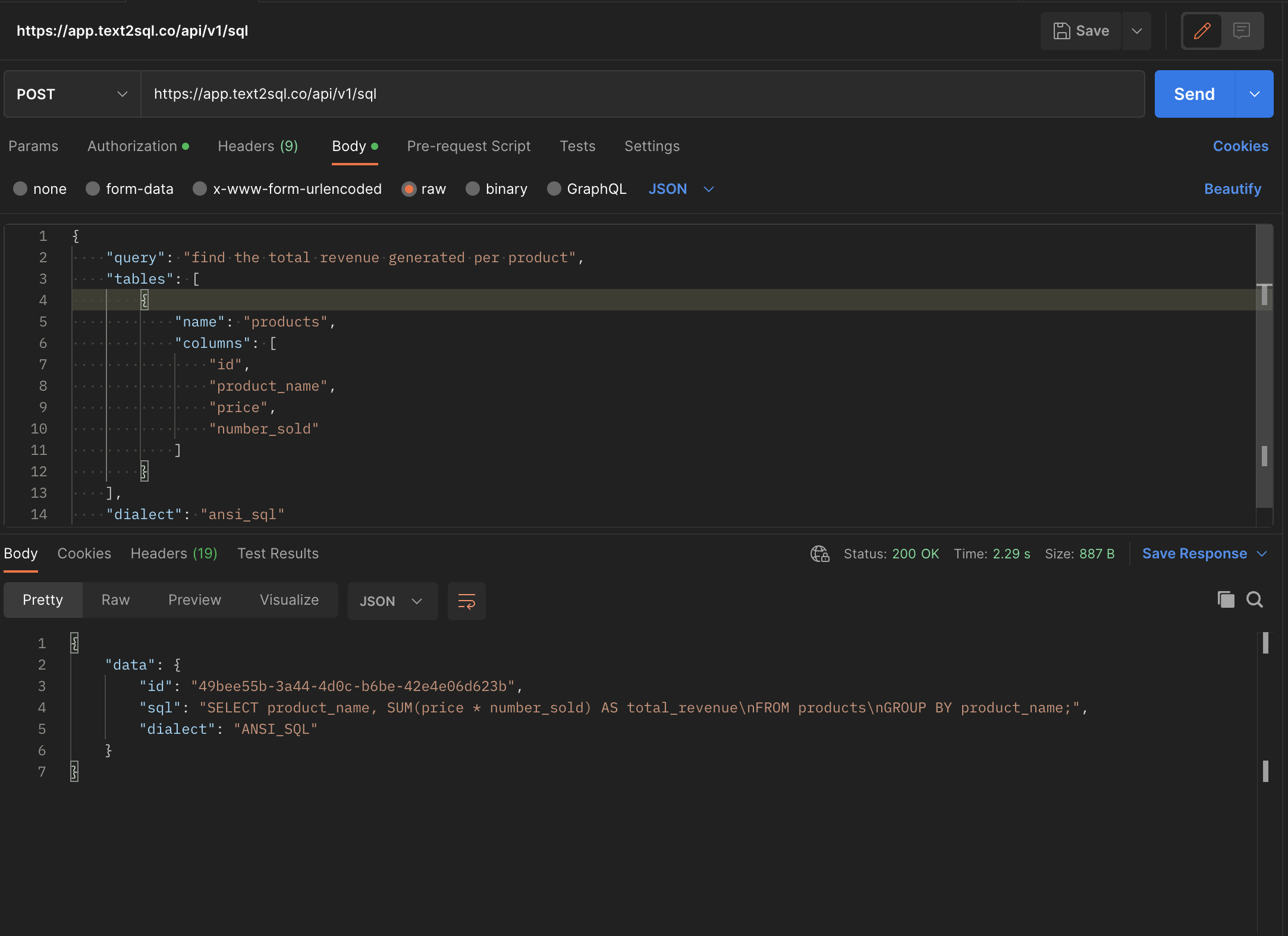The height and width of the screenshot is (936, 1288).
Task: Select the raw body radio button
Action: pyautogui.click(x=409, y=189)
